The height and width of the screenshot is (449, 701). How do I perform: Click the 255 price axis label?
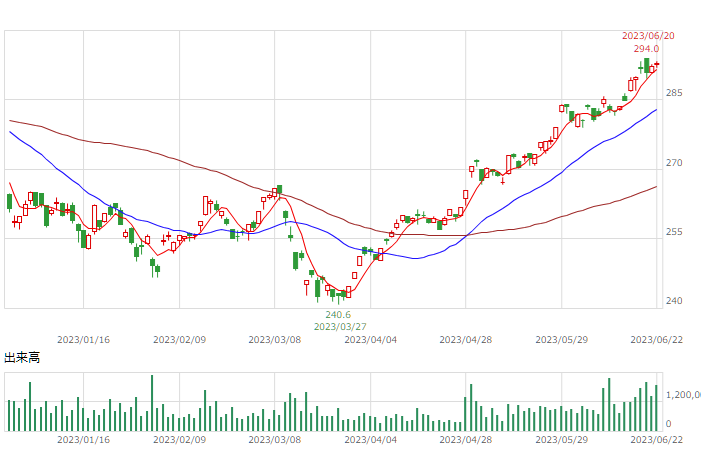[674, 232]
